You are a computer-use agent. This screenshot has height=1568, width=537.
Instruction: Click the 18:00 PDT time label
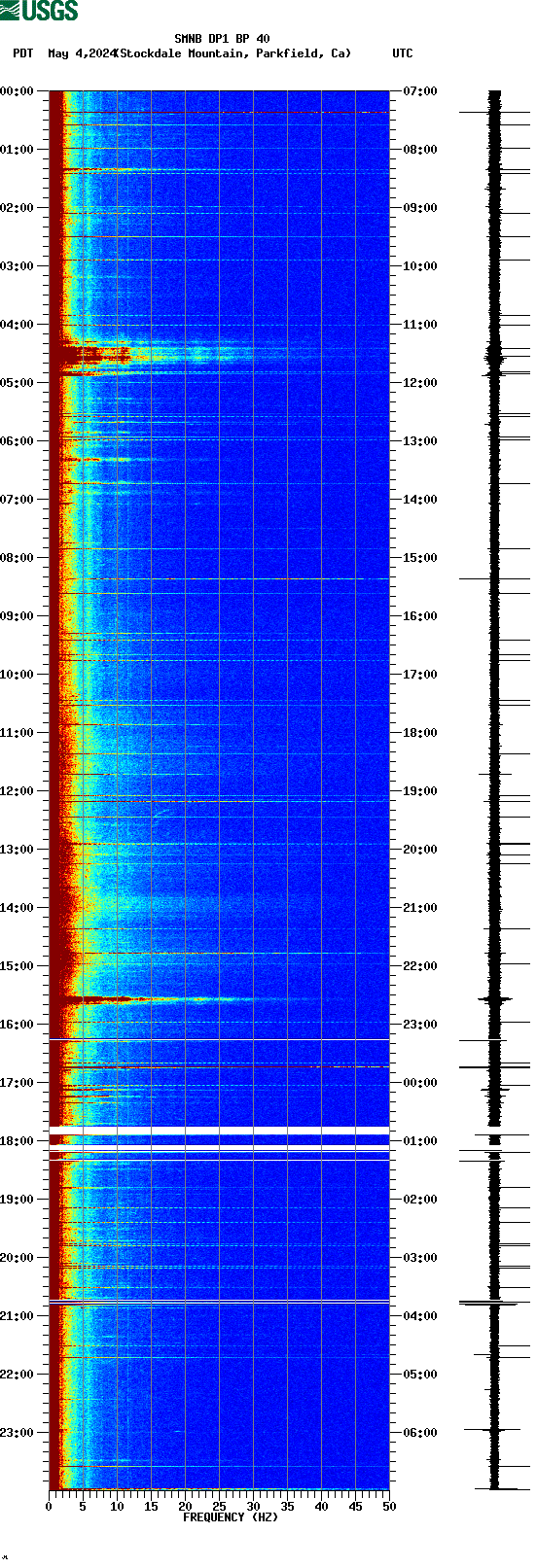tap(18, 1141)
